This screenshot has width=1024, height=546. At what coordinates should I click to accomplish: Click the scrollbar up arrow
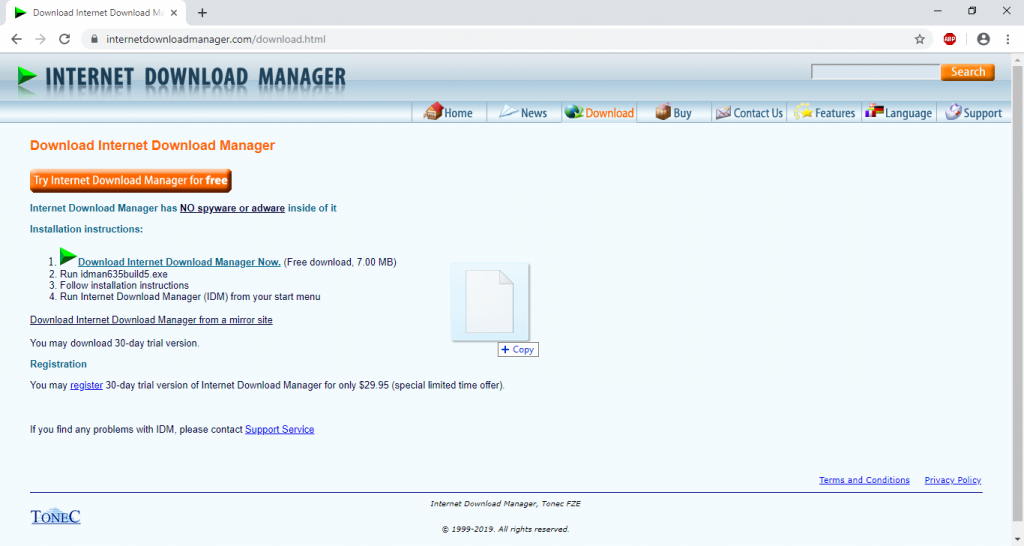pos(1017,60)
